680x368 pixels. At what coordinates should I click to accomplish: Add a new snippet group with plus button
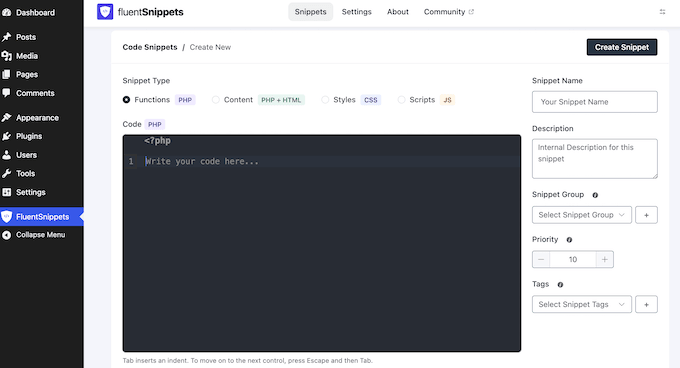(646, 215)
